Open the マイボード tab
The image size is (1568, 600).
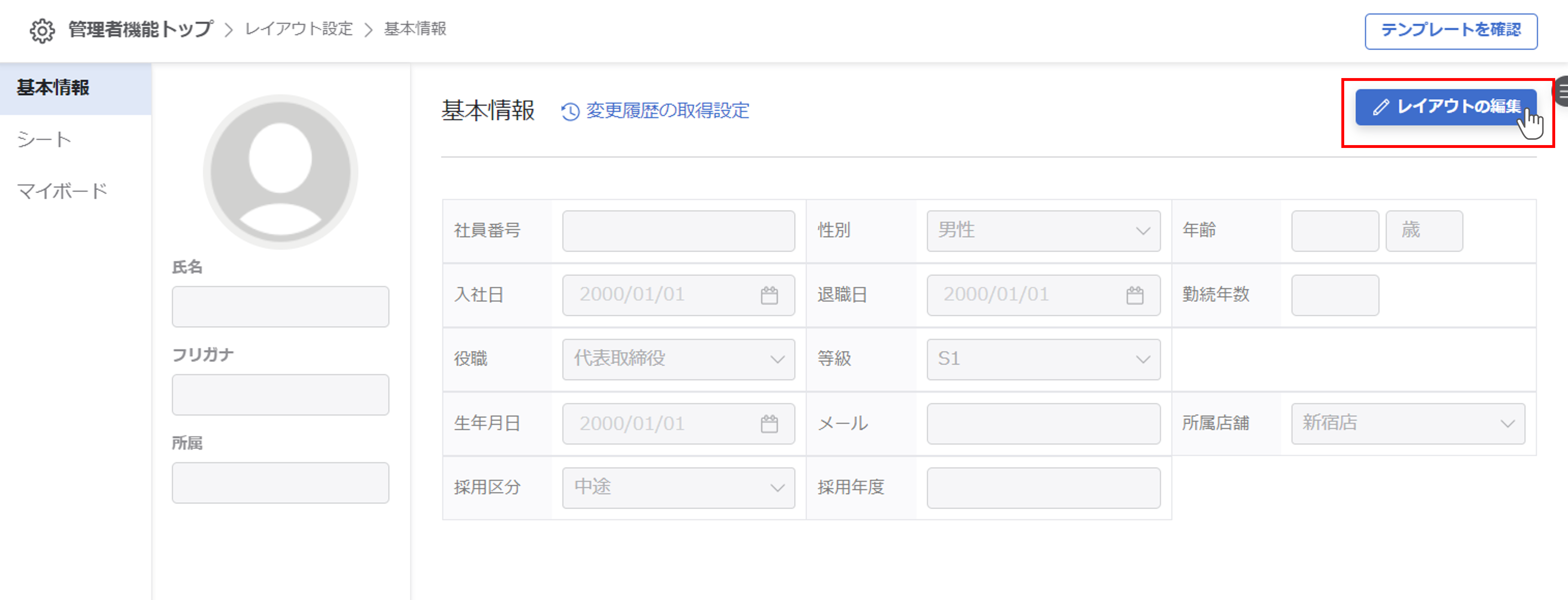pyautogui.click(x=62, y=191)
